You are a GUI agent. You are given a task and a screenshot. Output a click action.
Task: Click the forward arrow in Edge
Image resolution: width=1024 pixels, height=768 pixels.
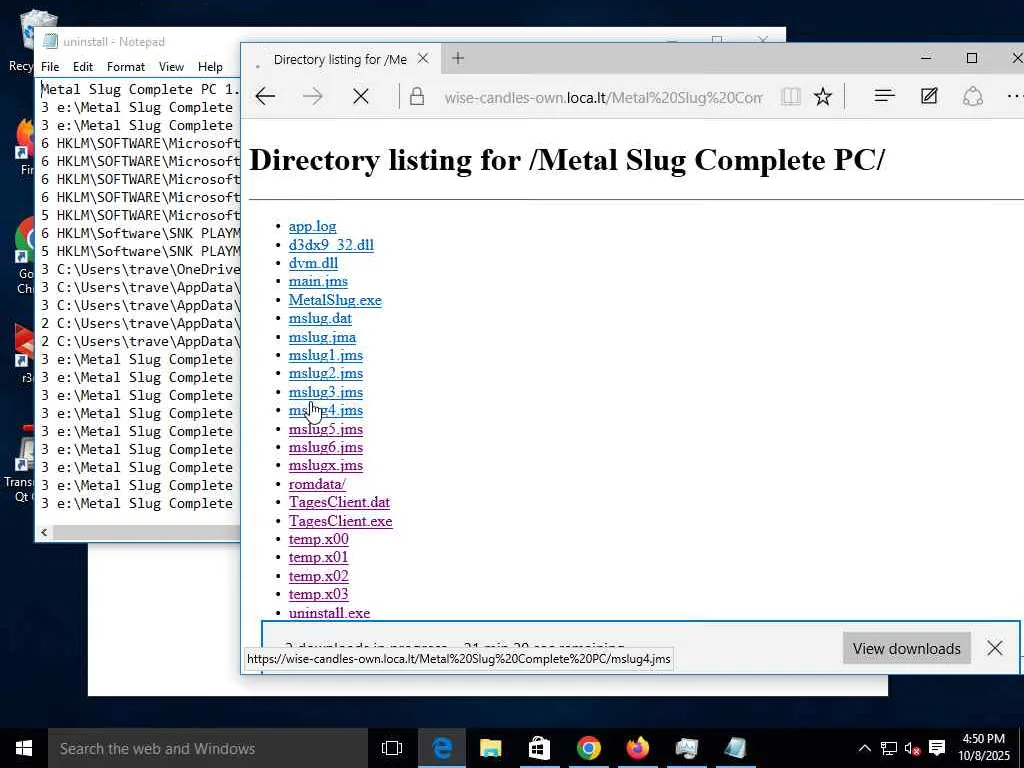click(x=313, y=97)
